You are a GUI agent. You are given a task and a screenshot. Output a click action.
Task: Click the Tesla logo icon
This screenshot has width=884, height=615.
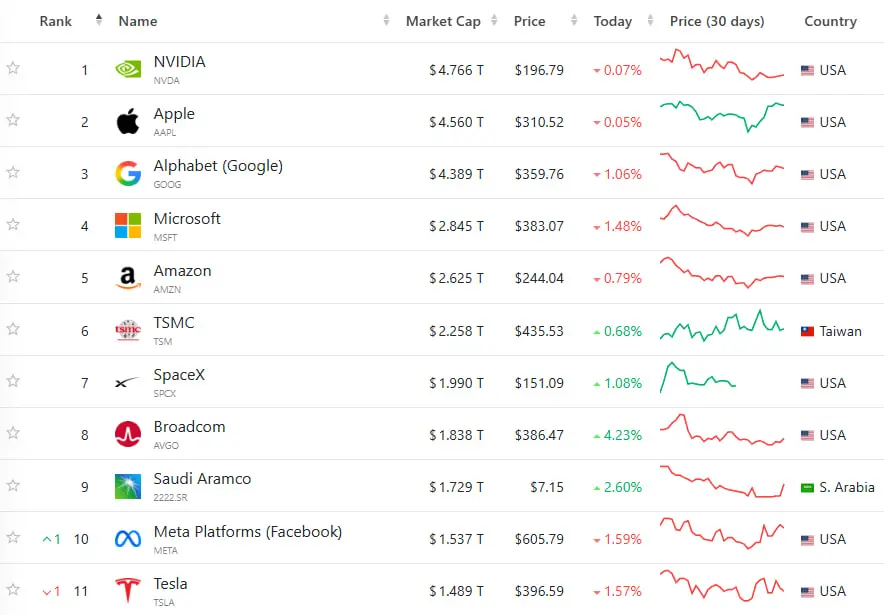point(128,590)
